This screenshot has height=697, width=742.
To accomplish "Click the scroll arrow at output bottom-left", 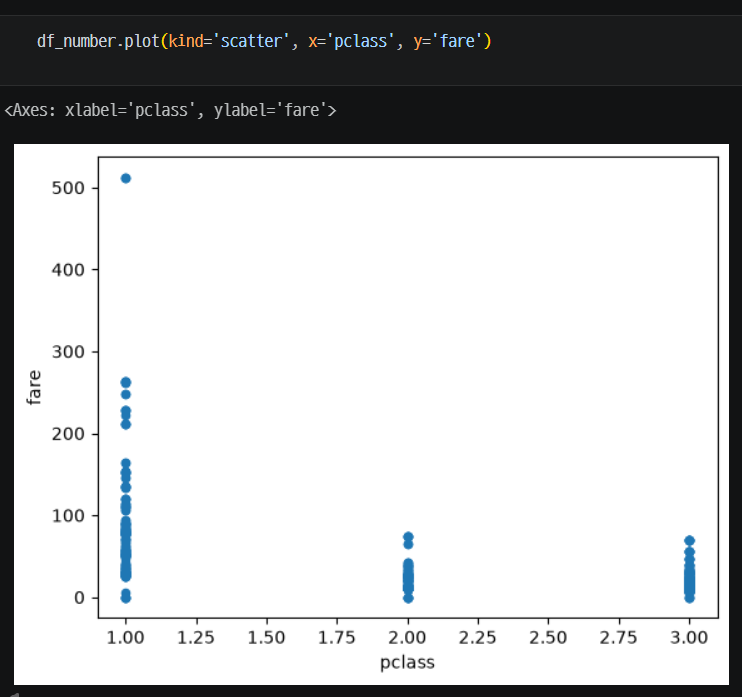I will click(x=14, y=694).
